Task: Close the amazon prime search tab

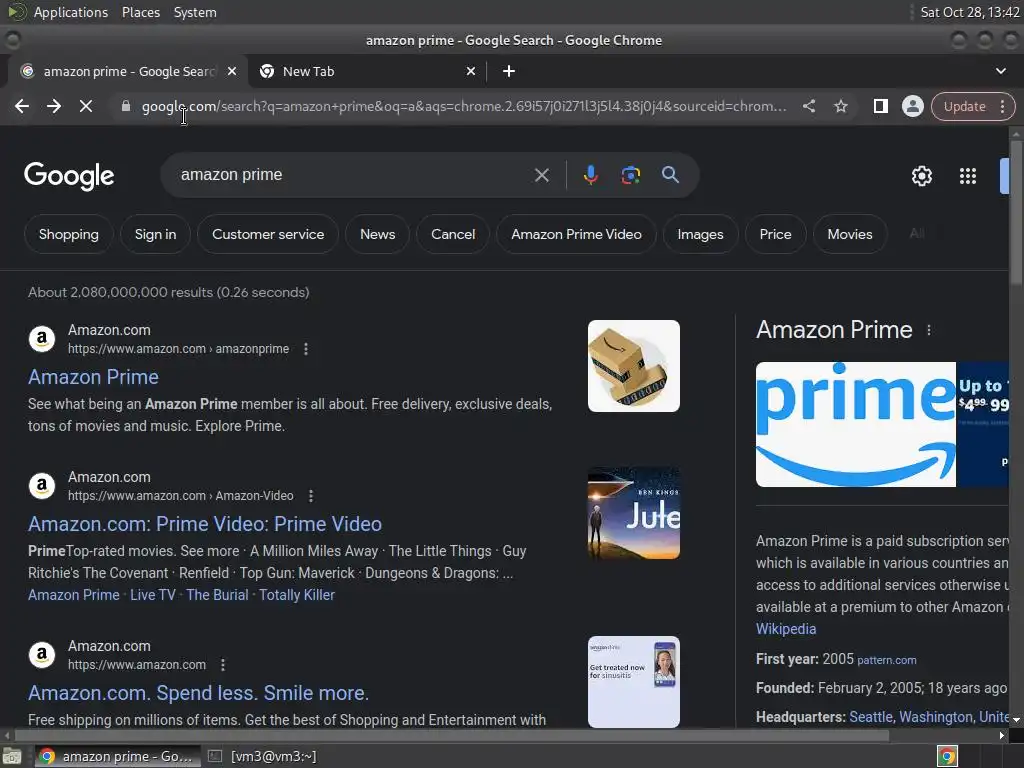Action: click(232, 71)
